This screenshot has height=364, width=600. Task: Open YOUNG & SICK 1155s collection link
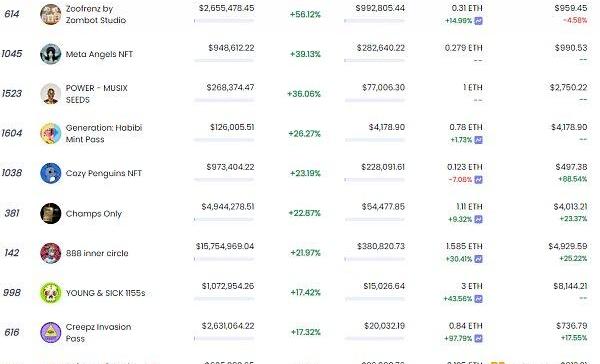pyautogui.click(x=105, y=293)
